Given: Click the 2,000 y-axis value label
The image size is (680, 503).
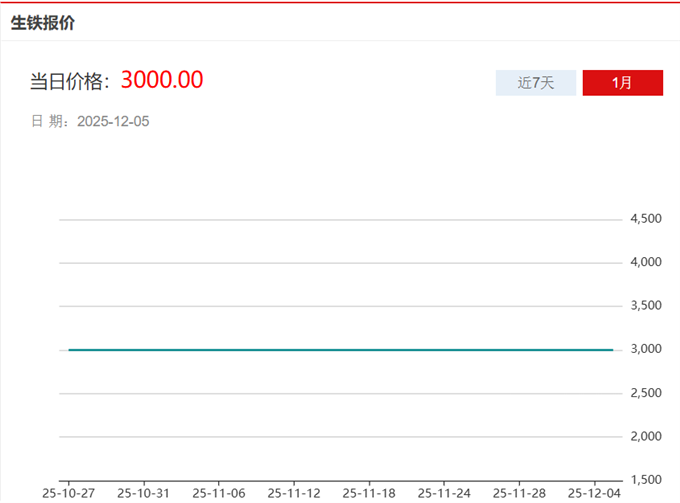Looking at the screenshot, I should [x=646, y=437].
